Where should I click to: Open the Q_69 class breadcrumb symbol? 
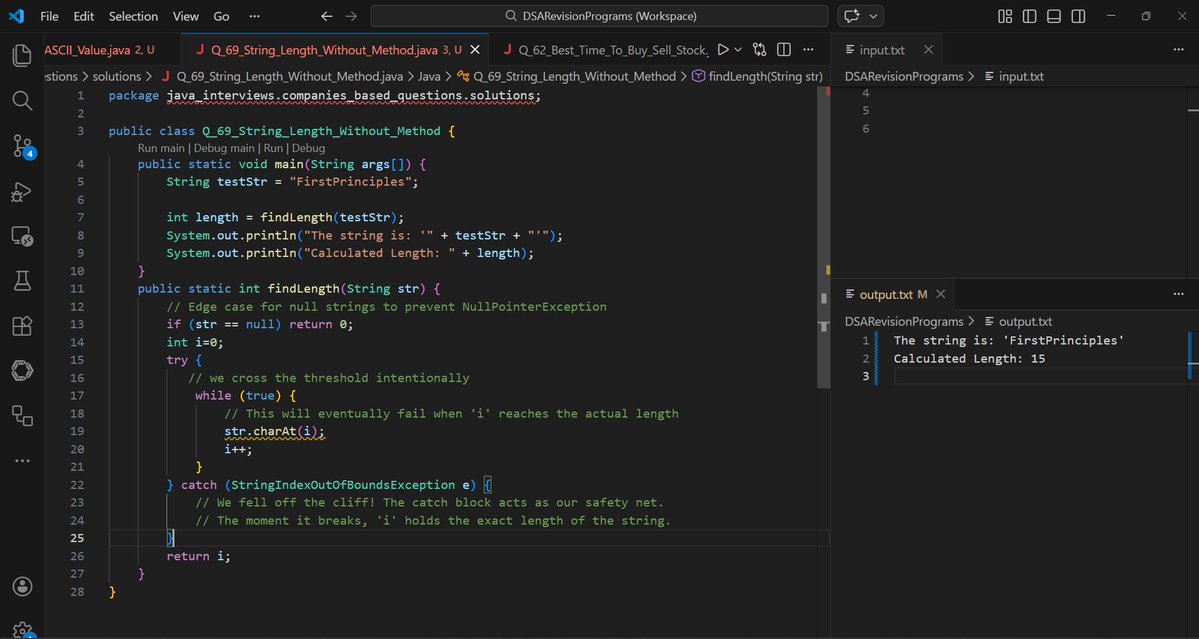coord(567,76)
